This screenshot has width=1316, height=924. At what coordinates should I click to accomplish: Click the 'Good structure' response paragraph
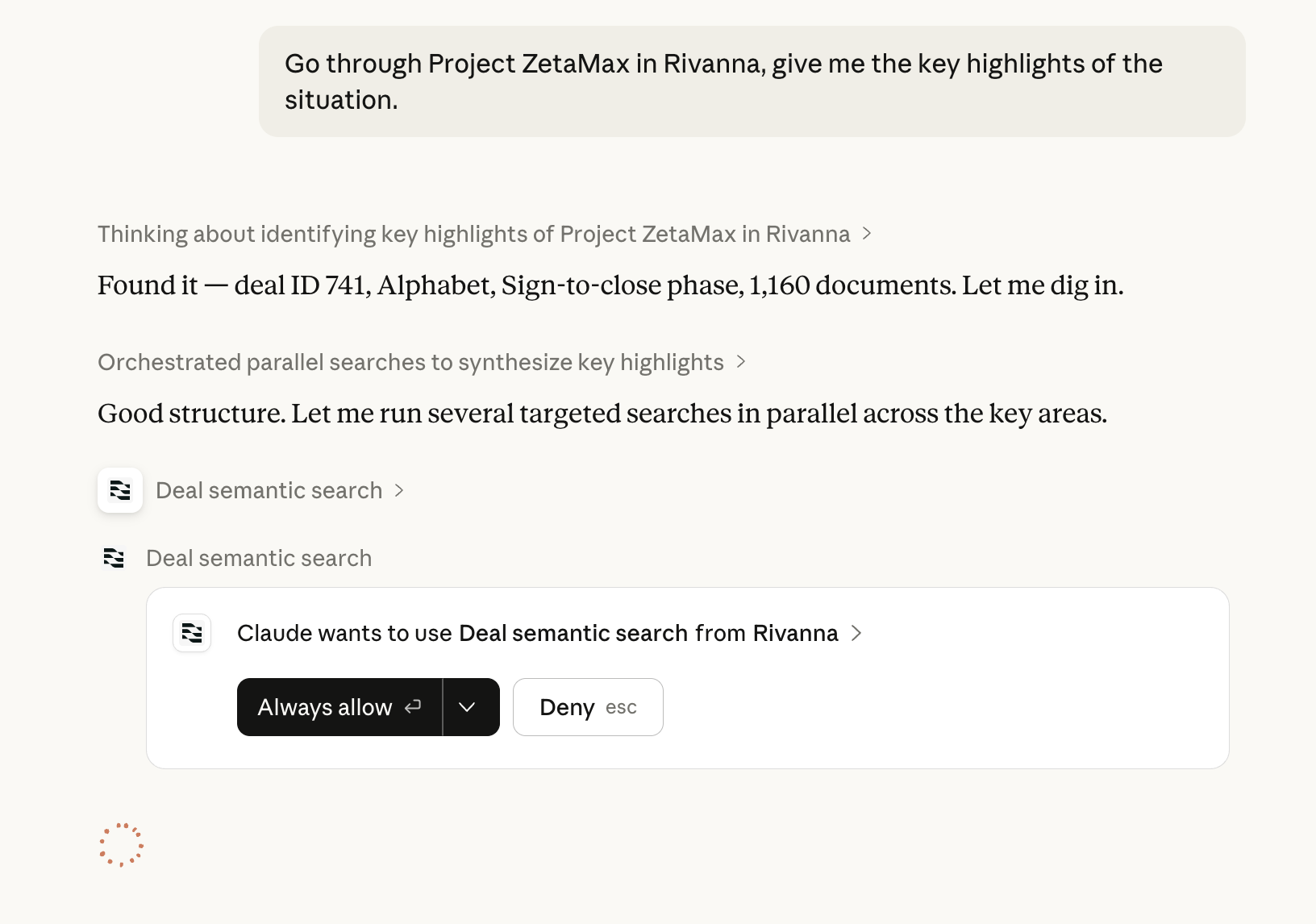pos(602,414)
